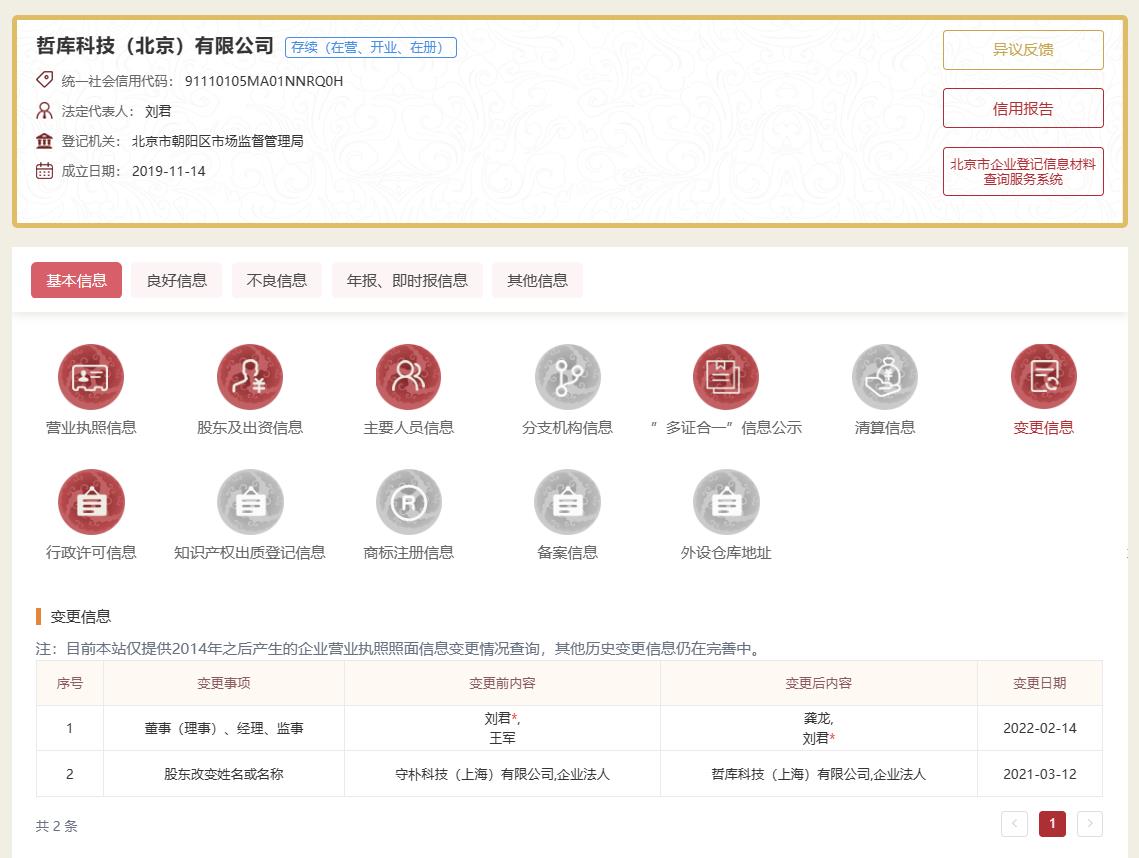Open the 清算信息 icon
Screen dimensions: 1139x858
tap(884, 377)
